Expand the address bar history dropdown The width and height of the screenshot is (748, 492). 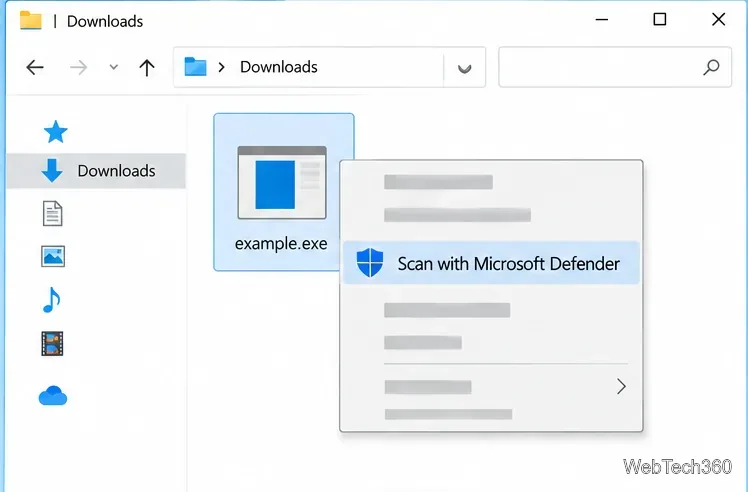click(x=465, y=69)
